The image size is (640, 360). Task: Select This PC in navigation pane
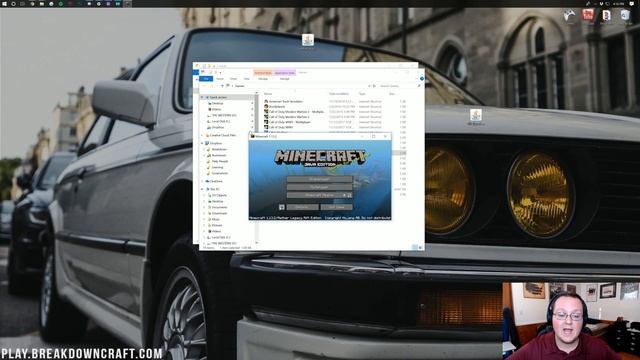[215, 189]
